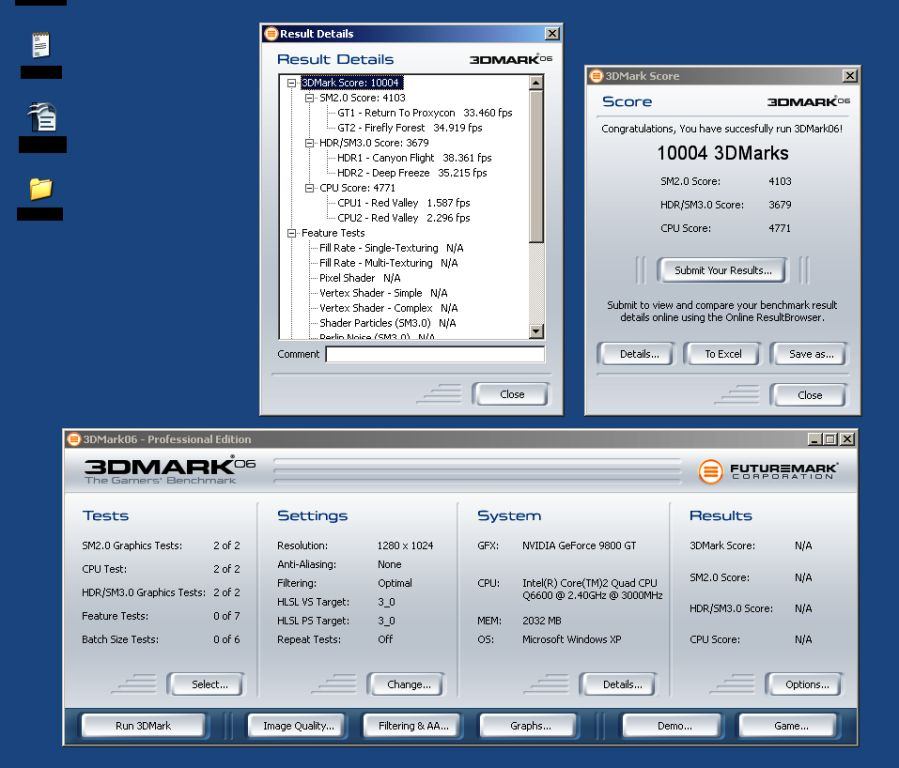Viewport: 899px width, 768px height.
Task: Collapse the HDR/SM3.0 Score tree node
Action: (x=310, y=143)
